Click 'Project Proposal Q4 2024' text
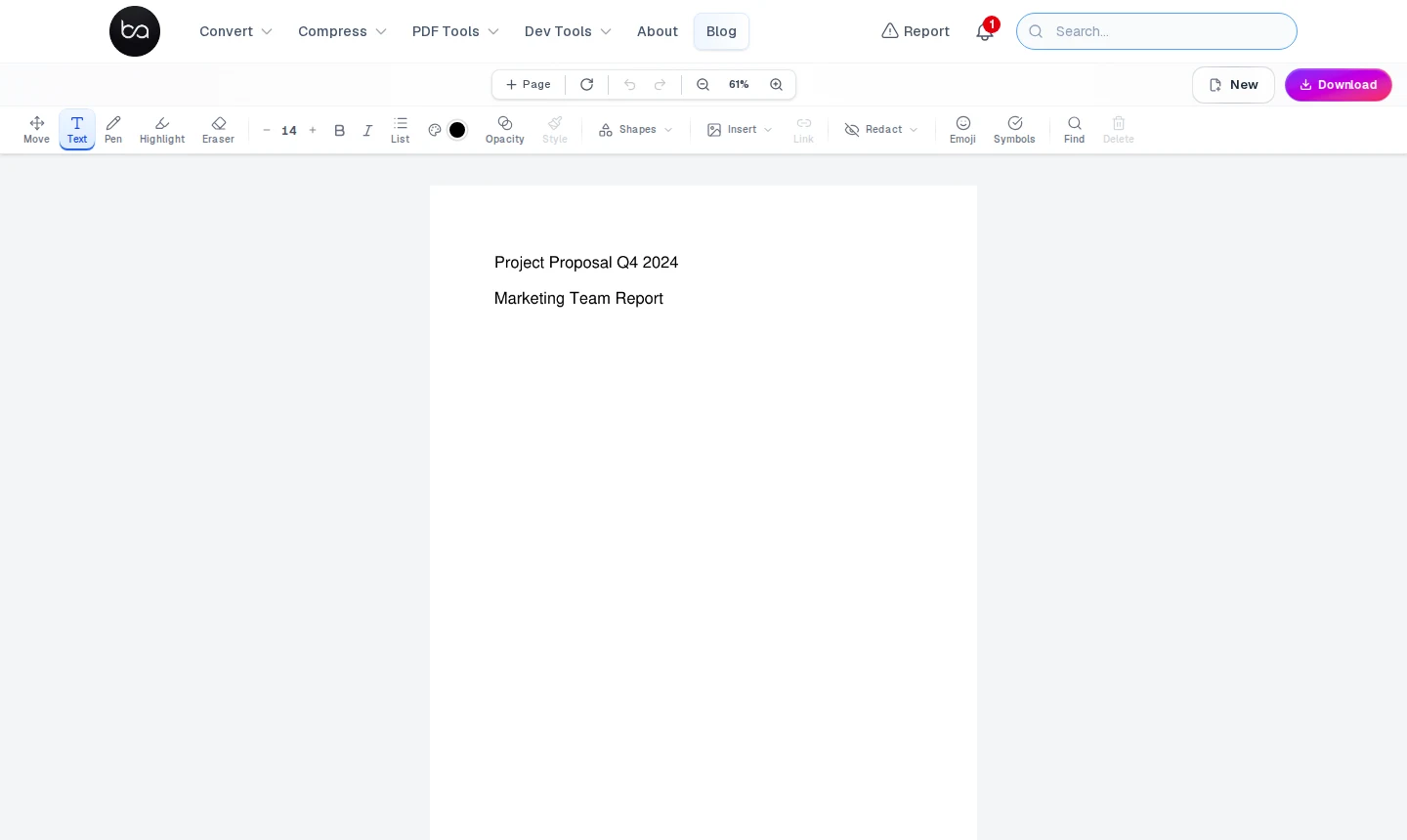Screen dimensions: 1407x840 pyautogui.click(x=586, y=263)
